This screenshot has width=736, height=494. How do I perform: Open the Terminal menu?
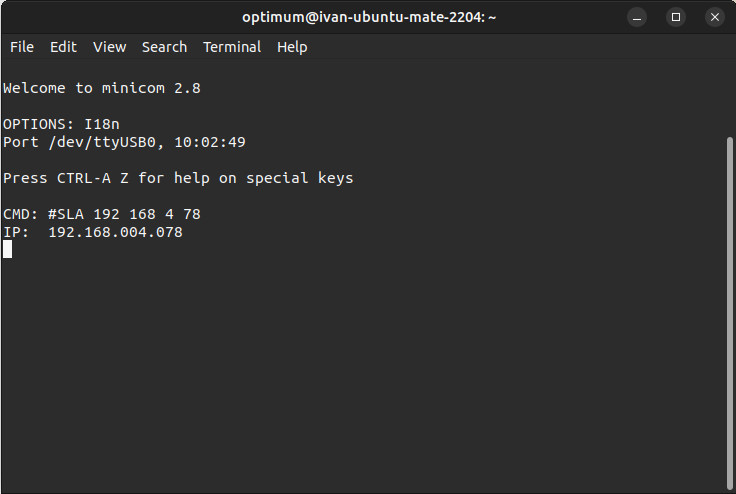232,47
